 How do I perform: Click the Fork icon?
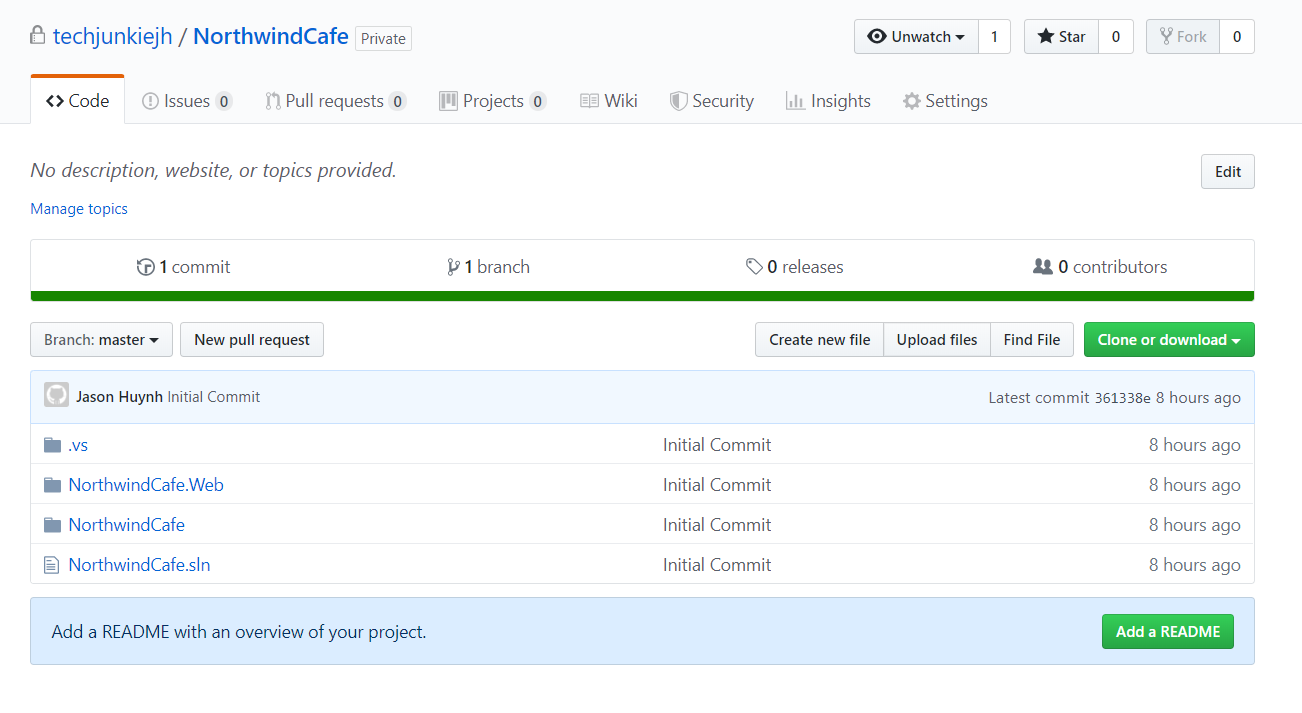click(1166, 36)
